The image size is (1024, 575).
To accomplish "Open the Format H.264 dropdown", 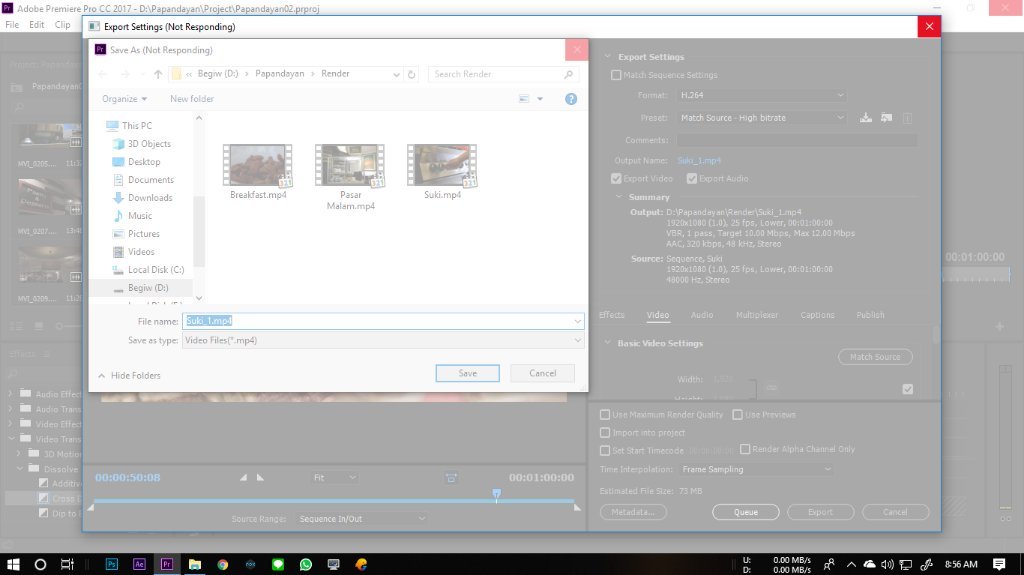I will [761, 95].
